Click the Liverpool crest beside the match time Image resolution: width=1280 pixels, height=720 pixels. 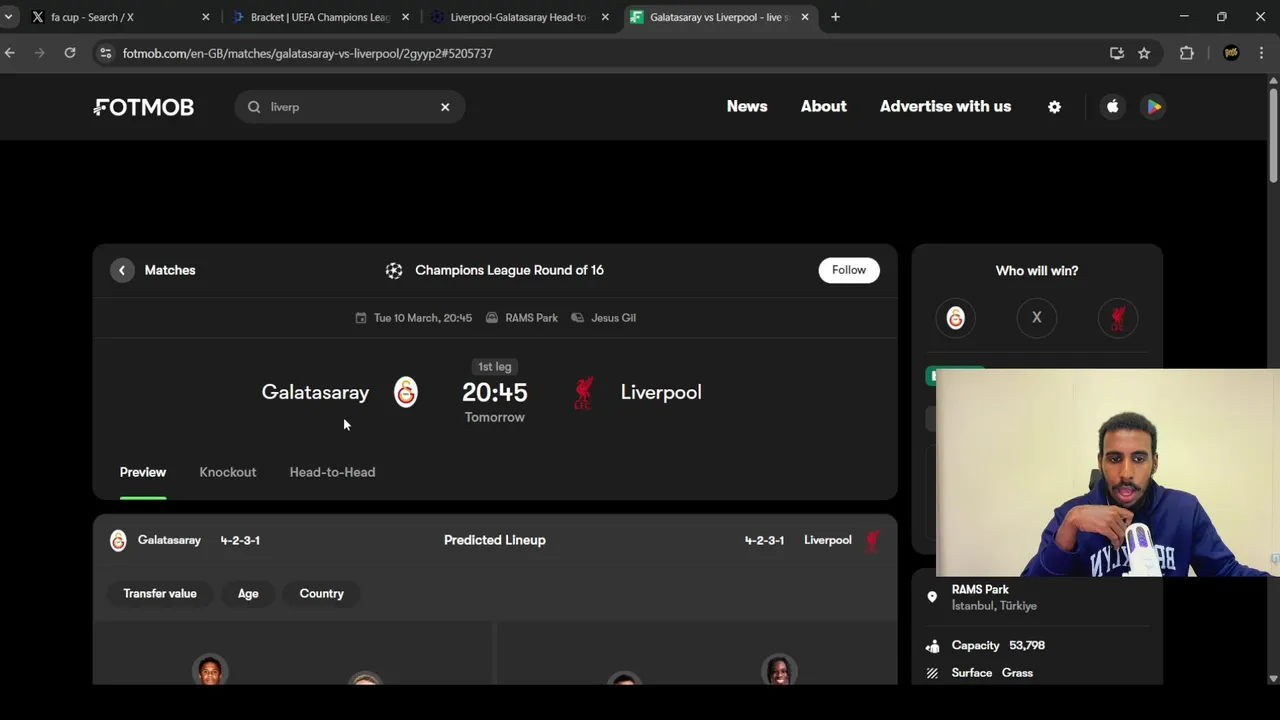pos(584,392)
